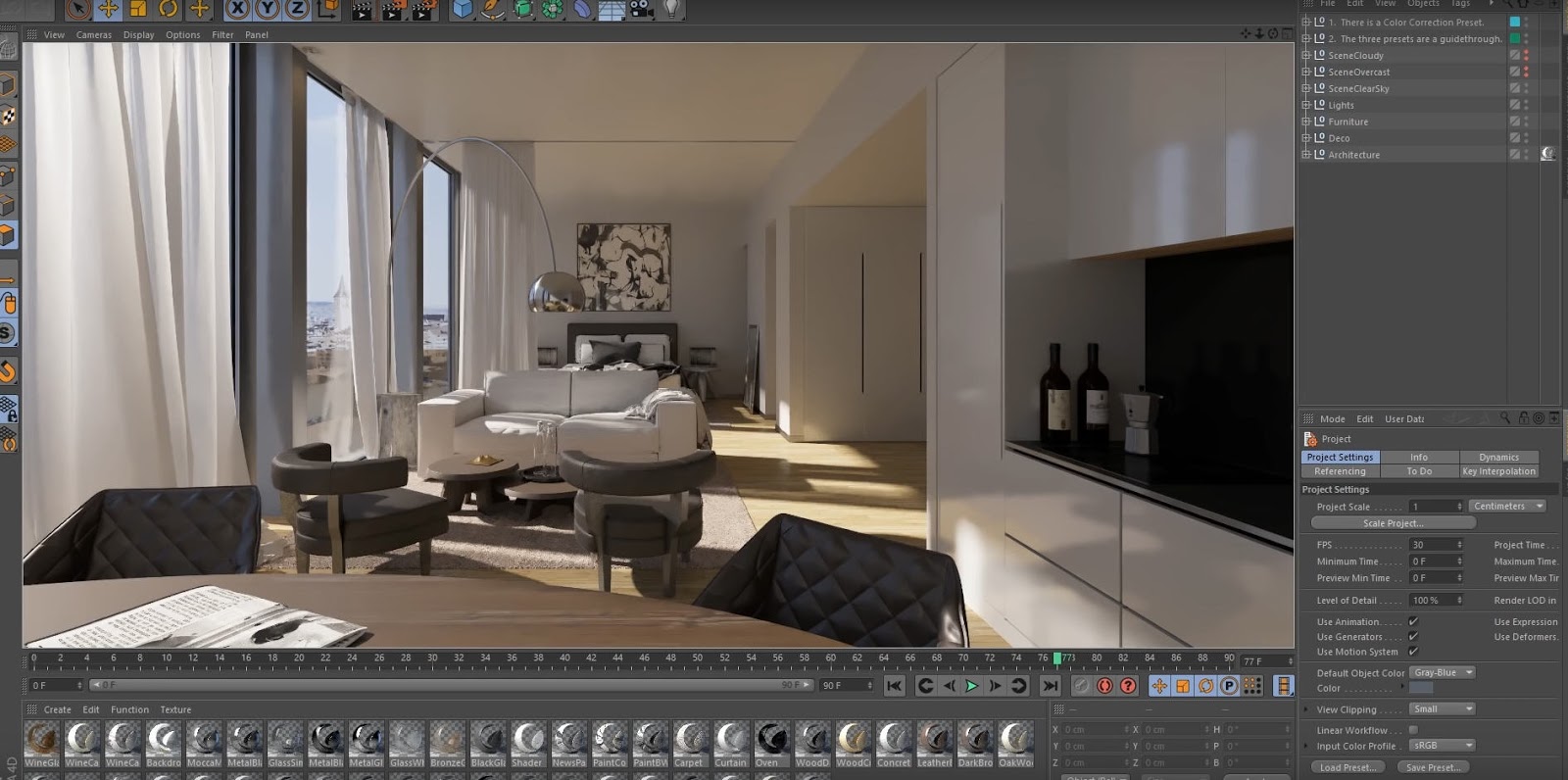This screenshot has height=780, width=1568.
Task: Open the green array modeling icon
Action: click(x=553, y=10)
